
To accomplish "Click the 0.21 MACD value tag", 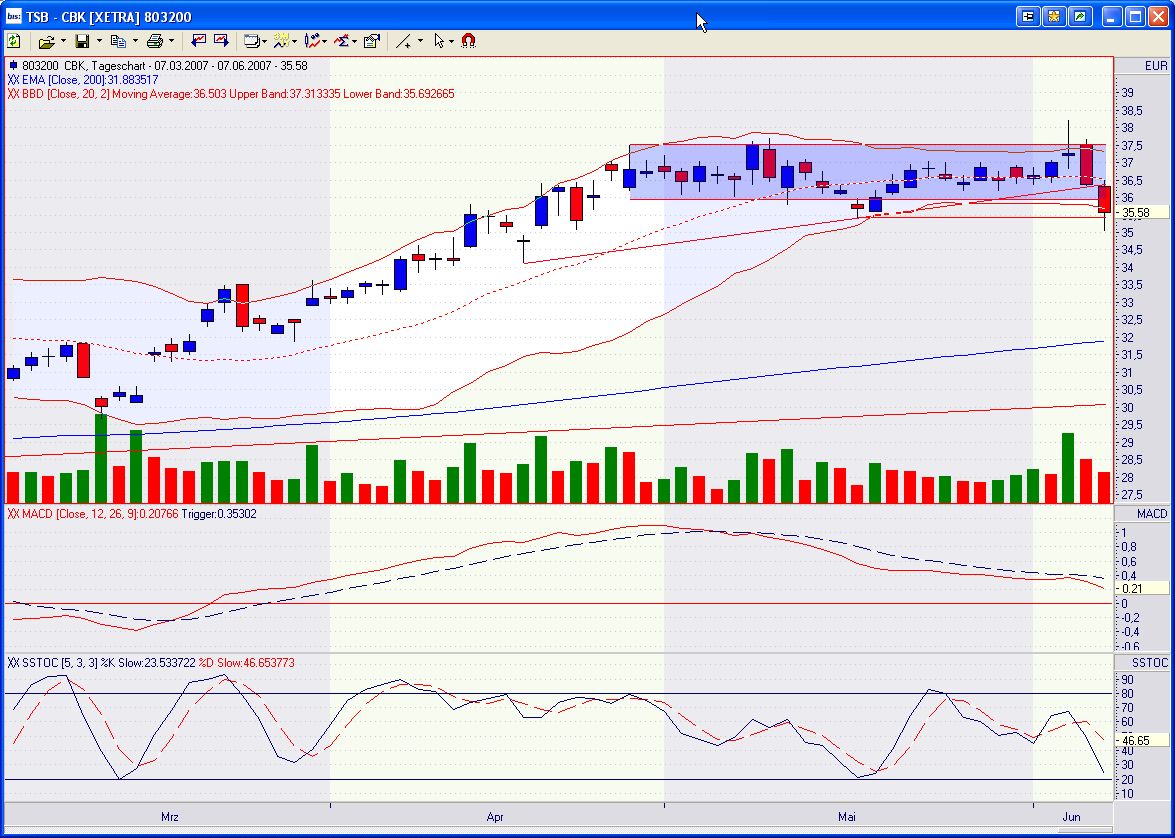I will [x=1142, y=588].
